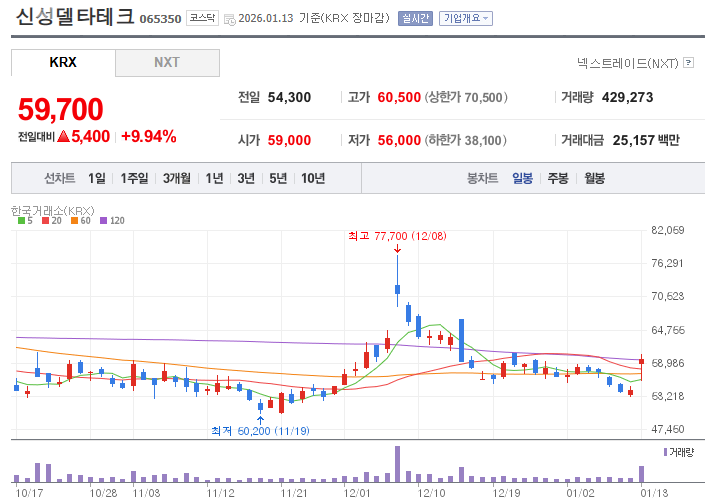The image size is (705, 501).
Task: Click the previous close value 54,300
Action: click(x=290, y=97)
